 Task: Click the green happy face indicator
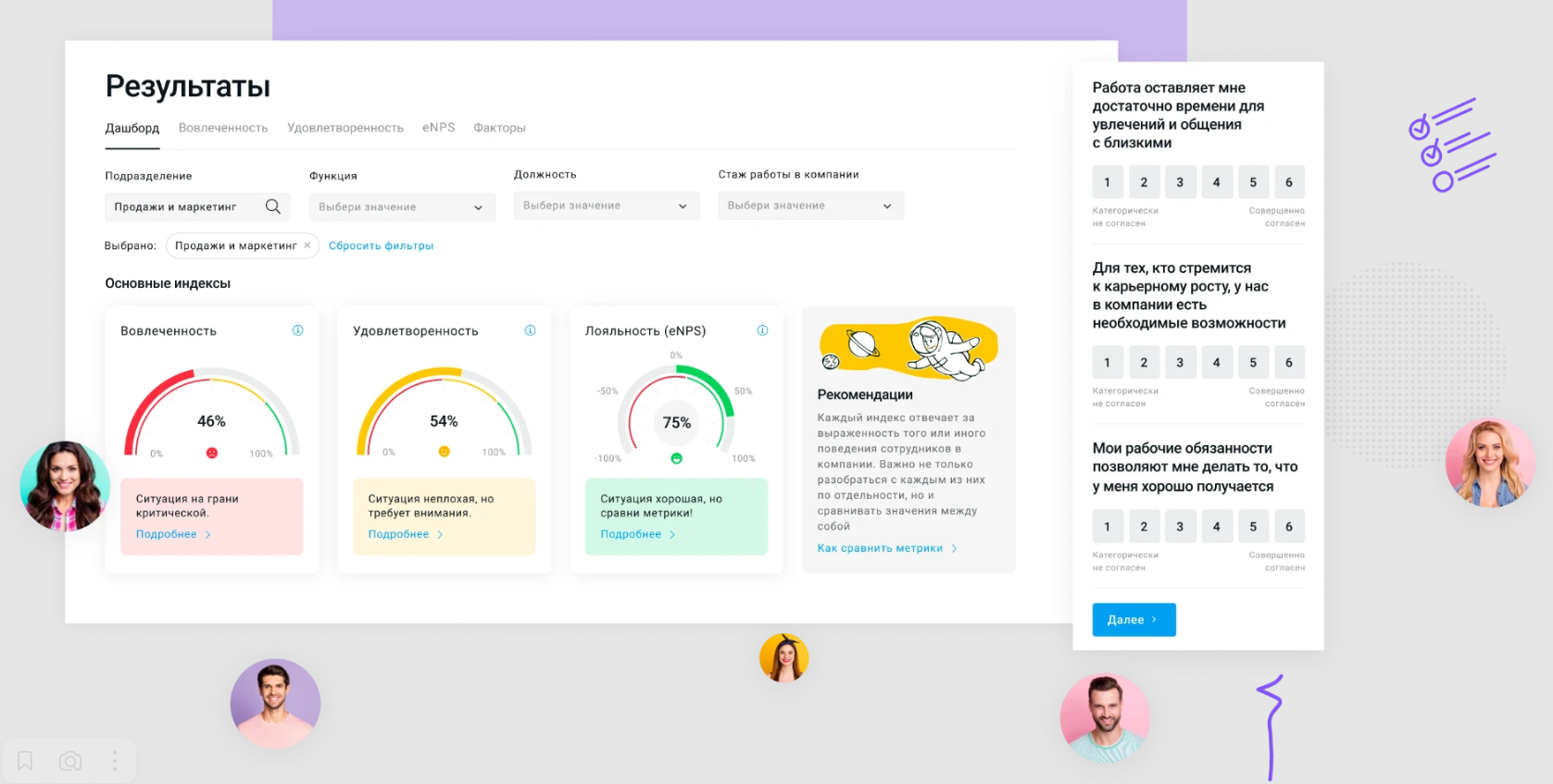click(x=677, y=458)
